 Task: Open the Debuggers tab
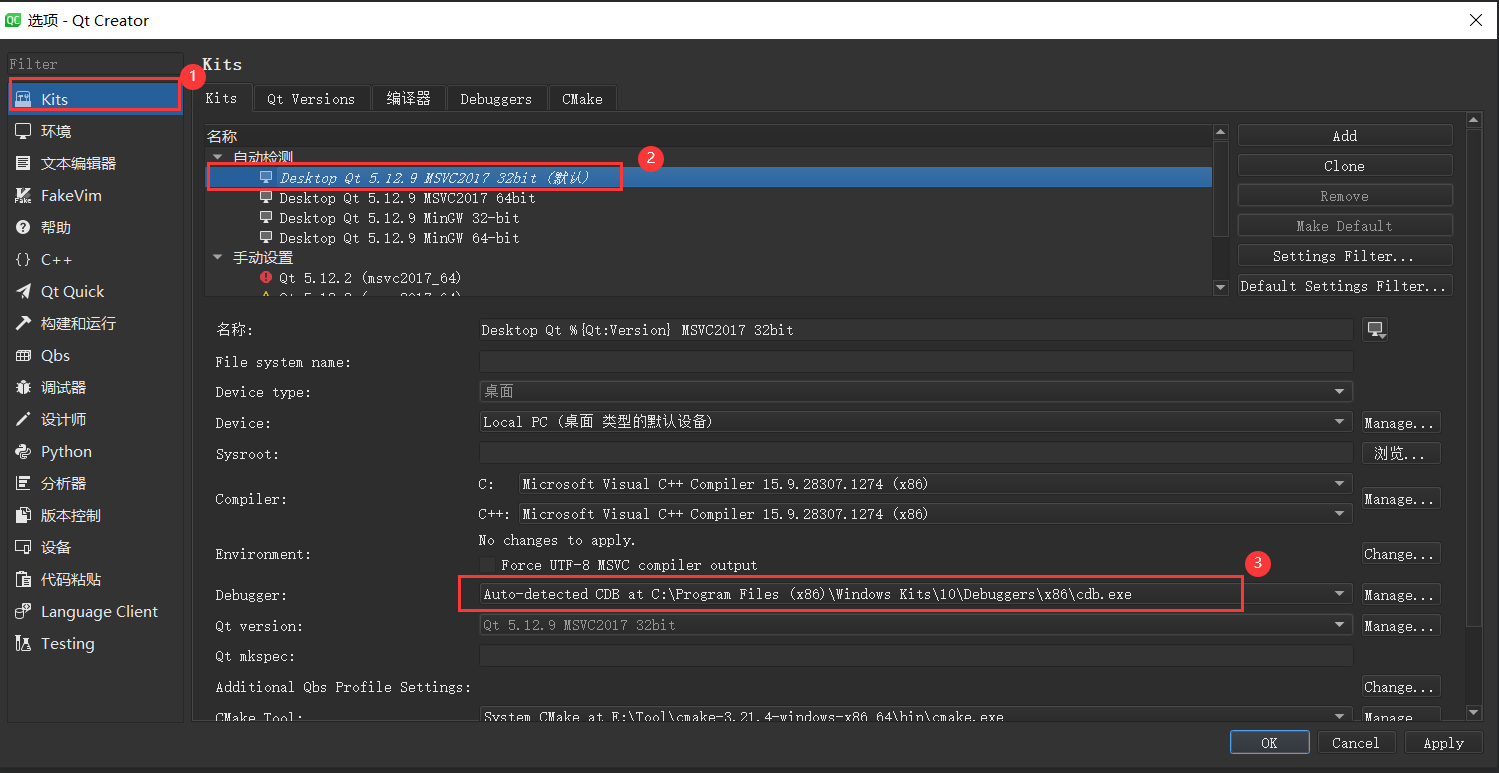click(496, 98)
